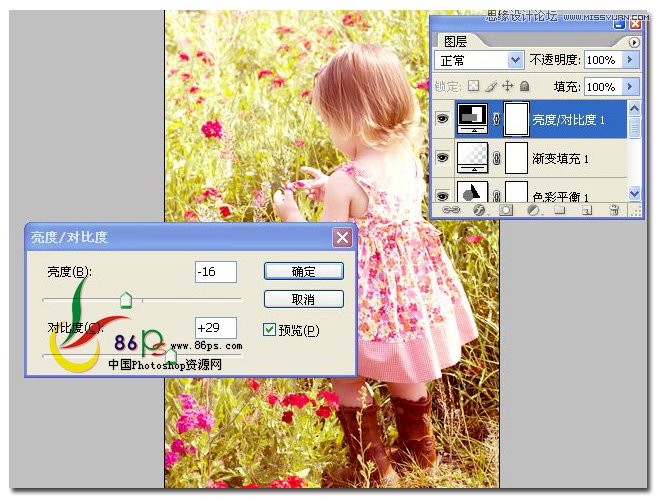Click the link layers icon in Layers panel
This screenshot has height=500, width=660.
point(451,210)
